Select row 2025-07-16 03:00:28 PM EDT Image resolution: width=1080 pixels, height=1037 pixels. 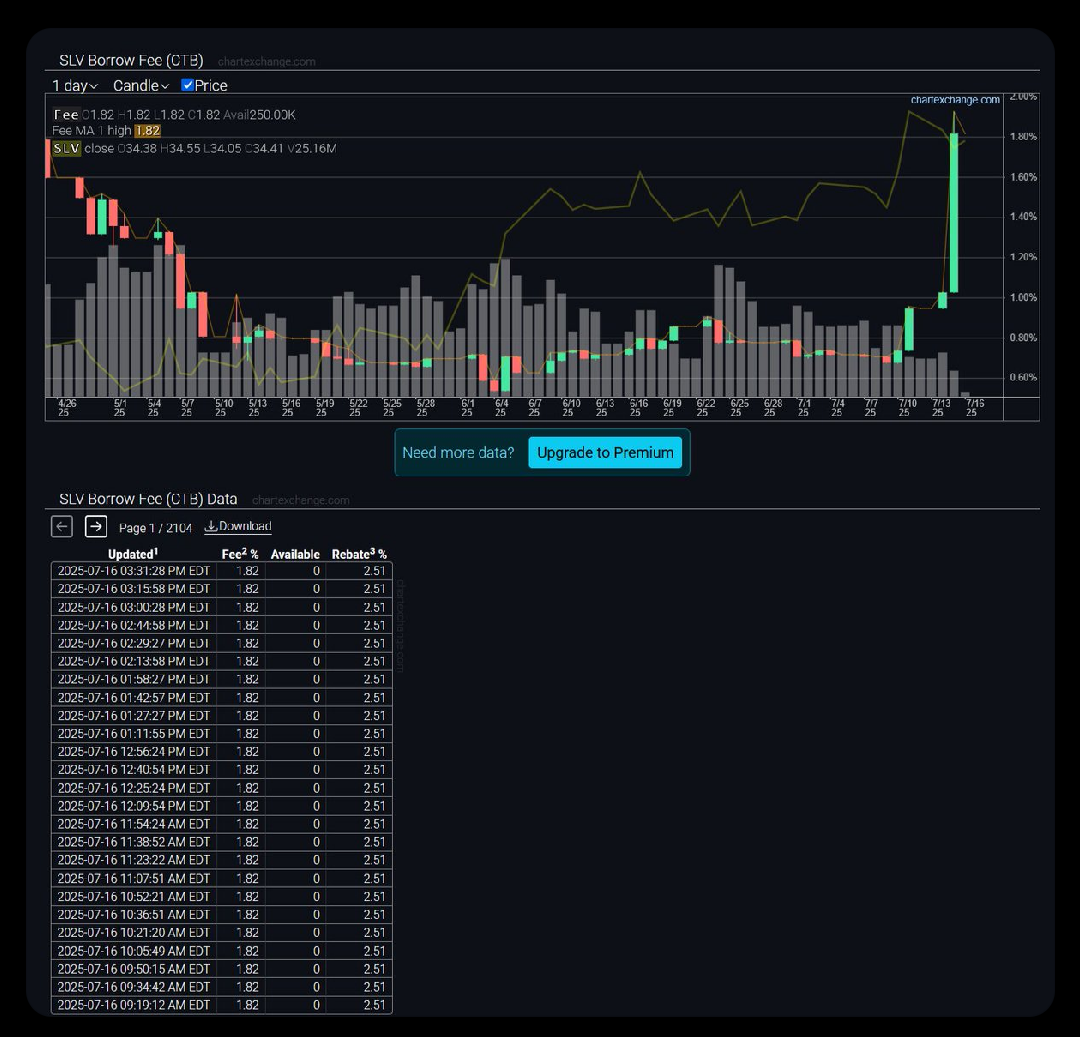pos(222,607)
